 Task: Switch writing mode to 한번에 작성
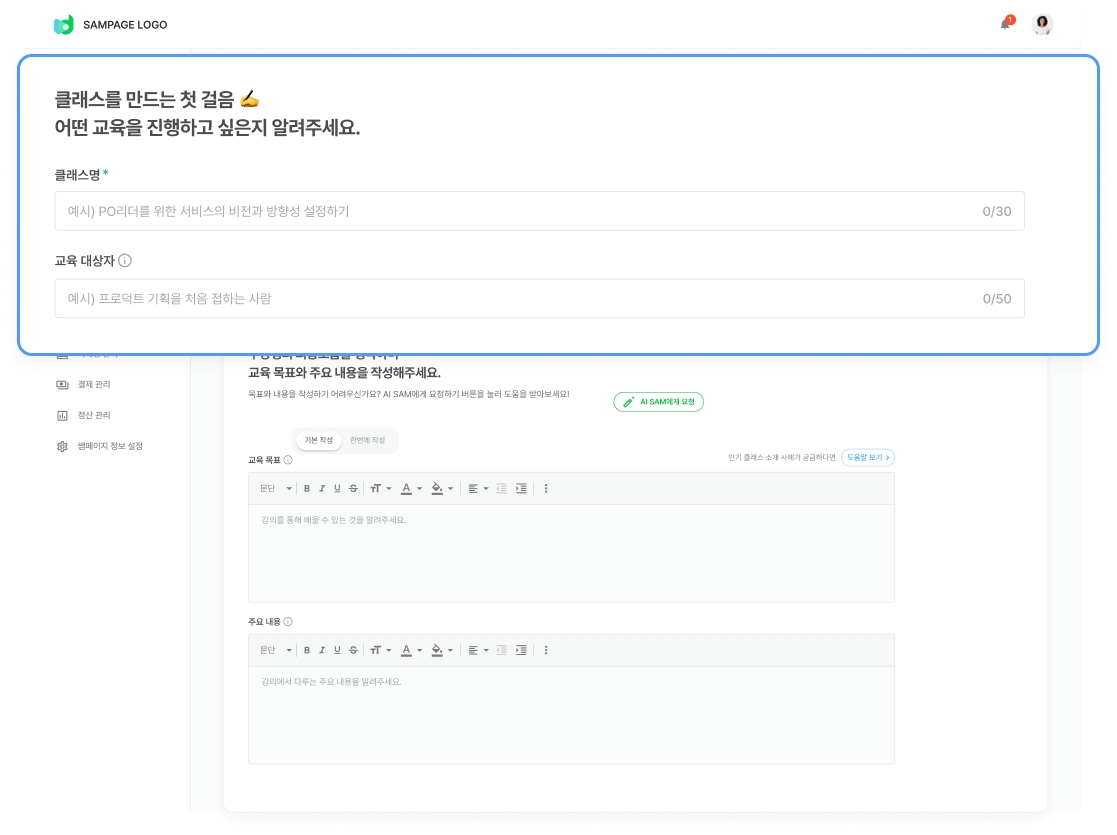[367, 440]
